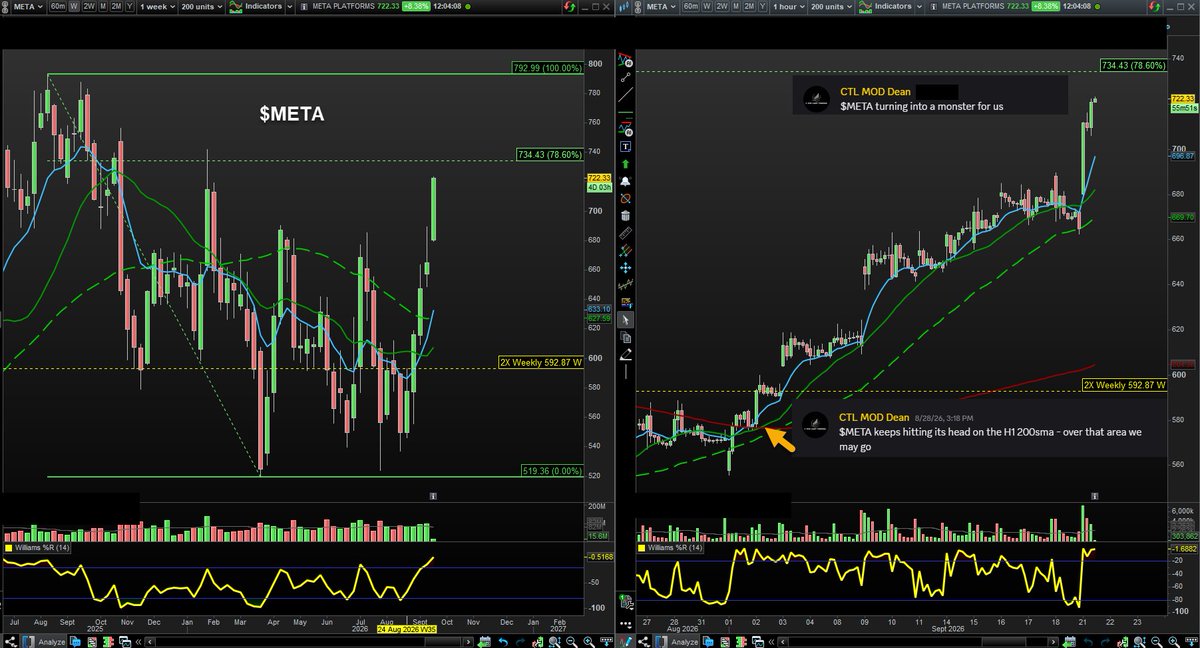The width and height of the screenshot is (1200, 648).
Task: Choose the blue crosshair move tool
Action: [x=625, y=268]
